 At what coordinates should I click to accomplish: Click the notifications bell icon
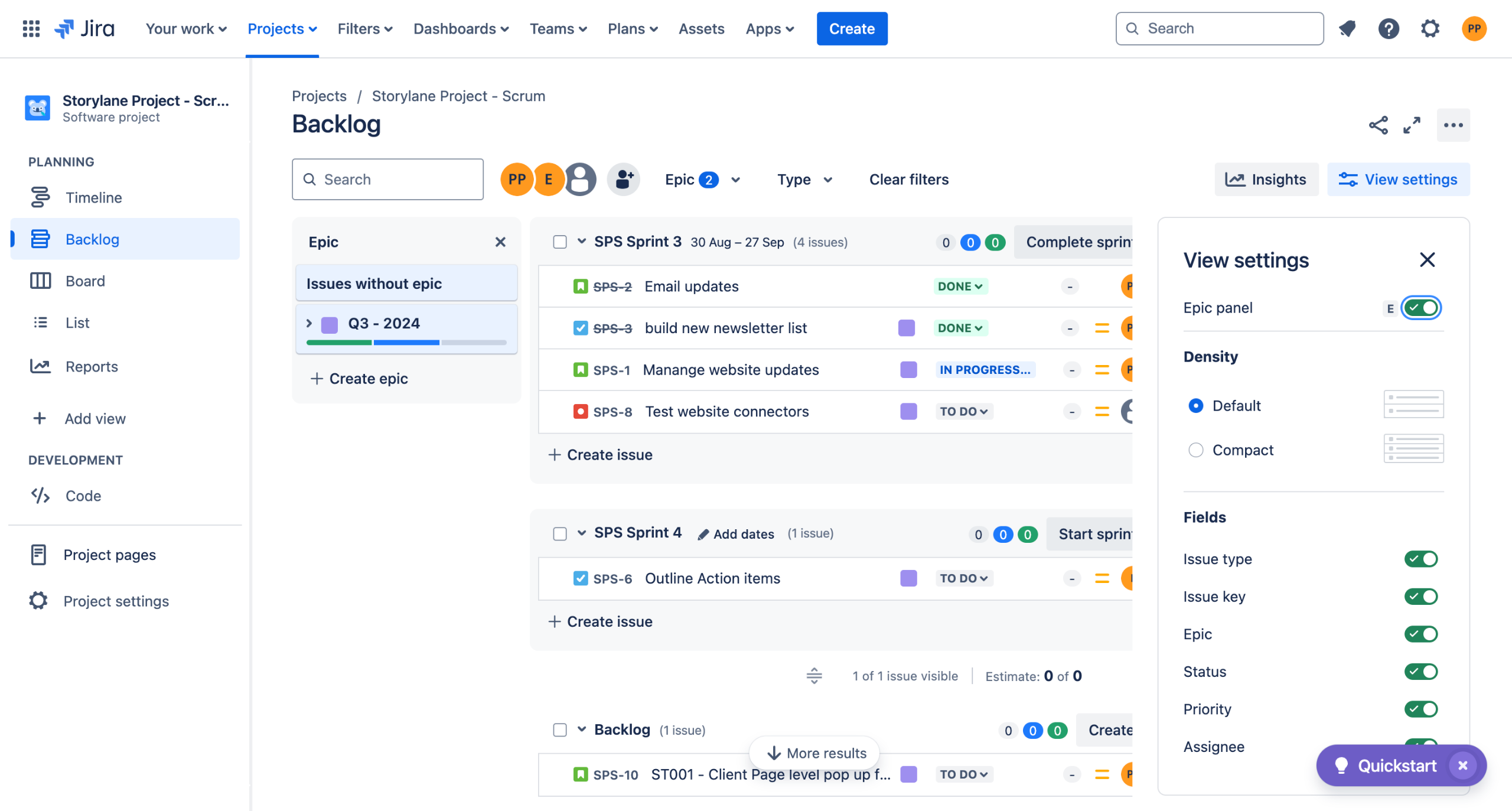(1347, 28)
